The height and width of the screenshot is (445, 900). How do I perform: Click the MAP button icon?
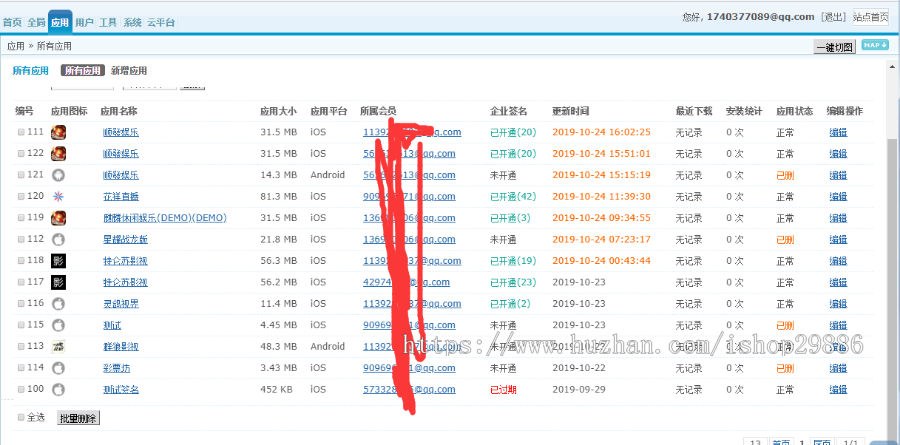tap(875, 45)
